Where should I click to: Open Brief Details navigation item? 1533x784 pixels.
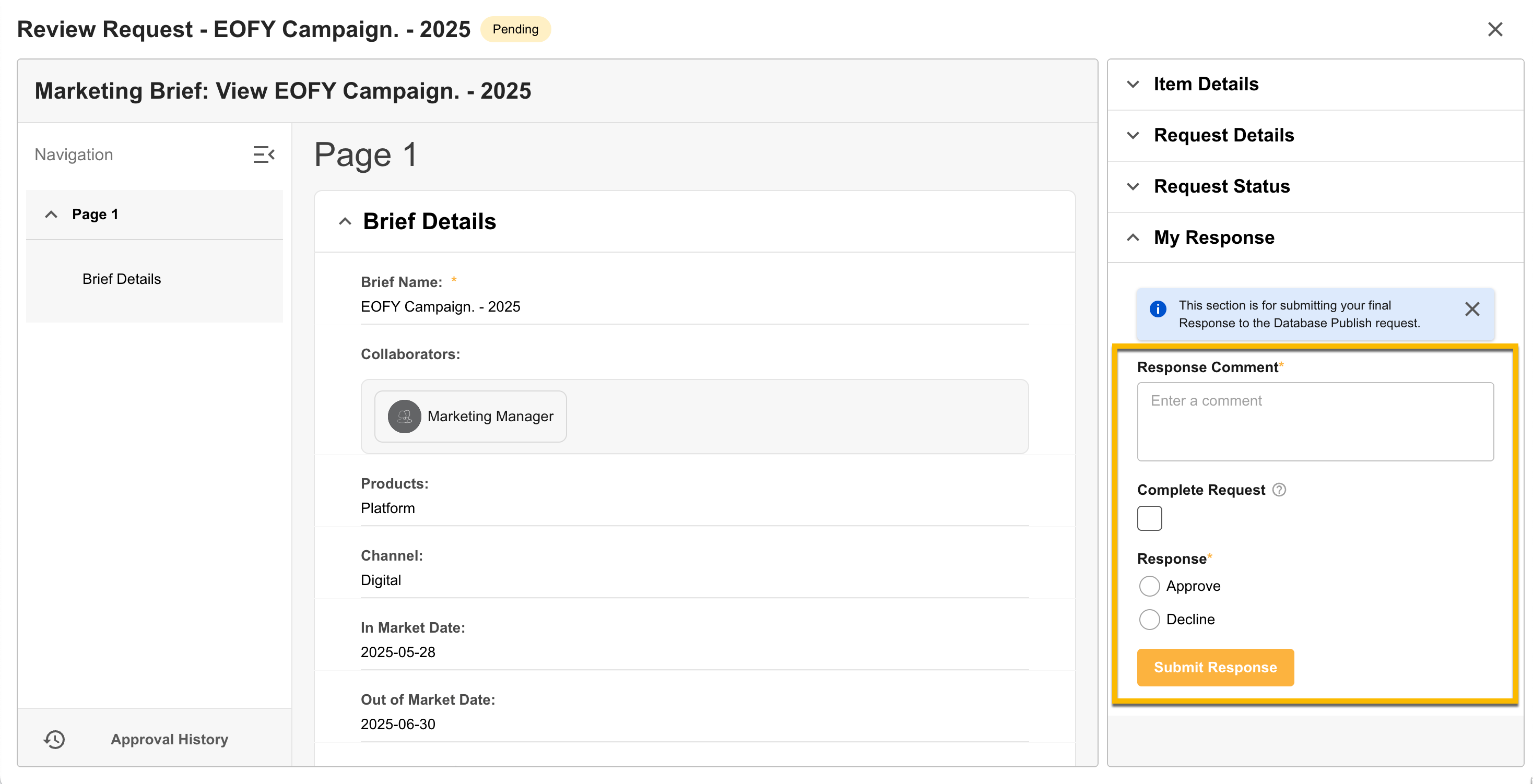click(122, 279)
